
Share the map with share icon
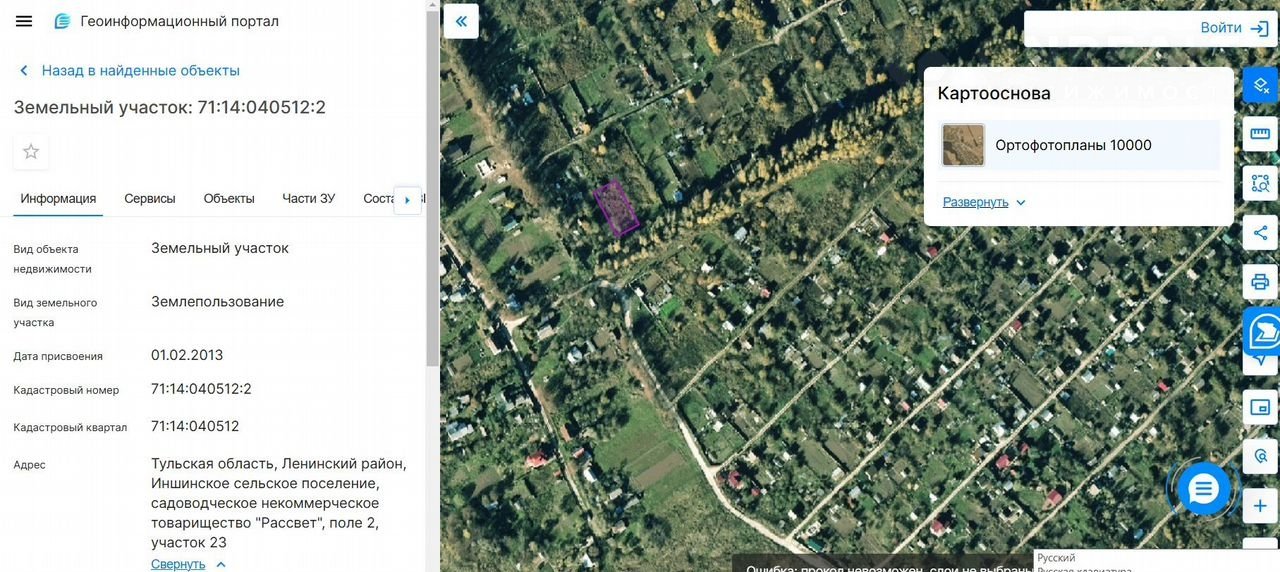pyautogui.click(x=1260, y=233)
